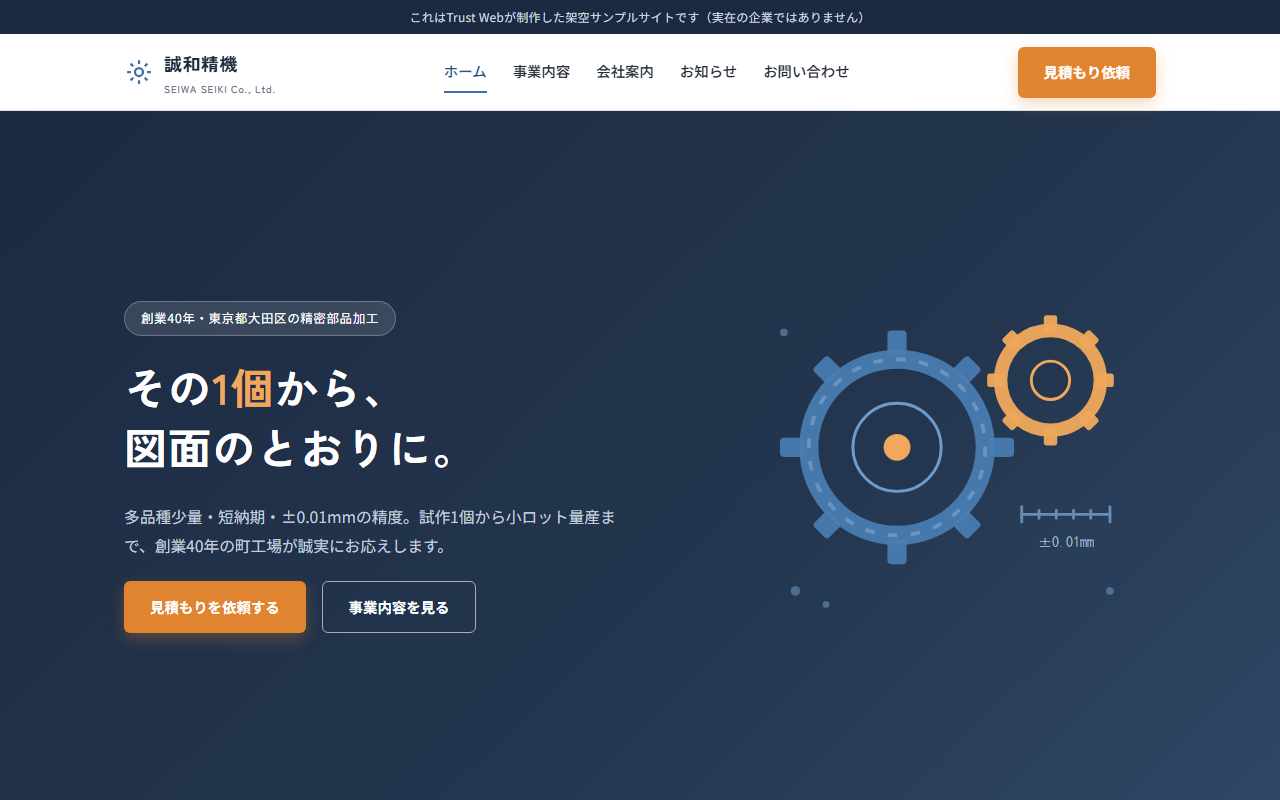Click the 事業内容を見る outlined button

tap(399, 607)
